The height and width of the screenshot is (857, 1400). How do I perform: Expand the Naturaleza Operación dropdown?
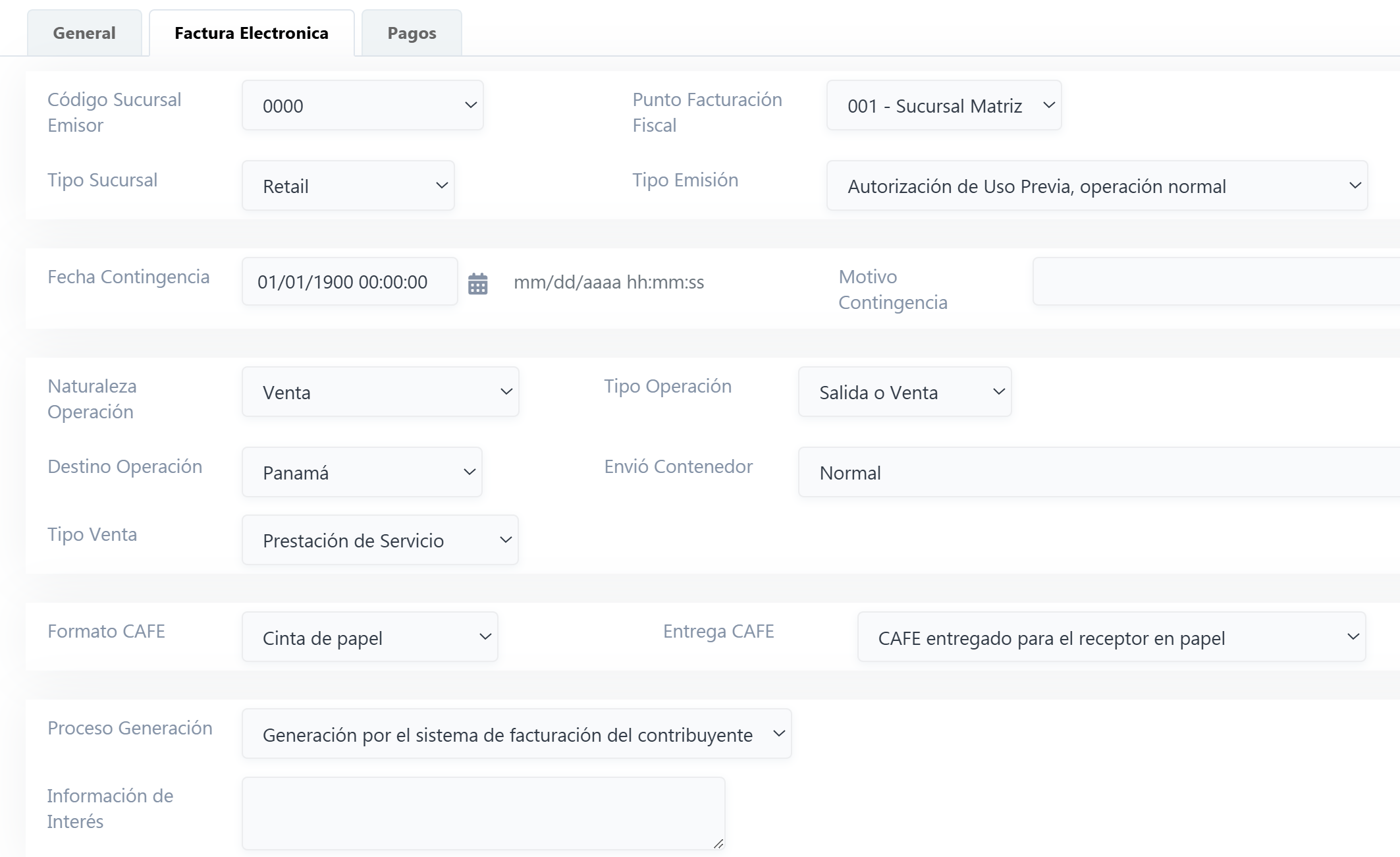click(x=380, y=392)
